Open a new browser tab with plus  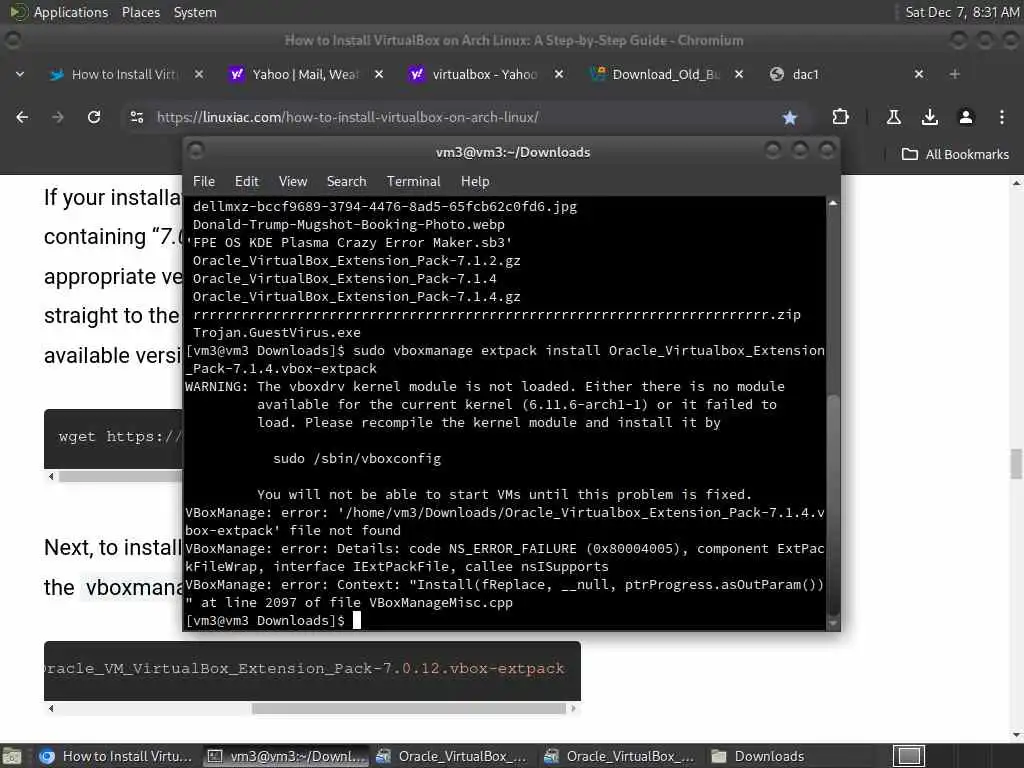954,74
